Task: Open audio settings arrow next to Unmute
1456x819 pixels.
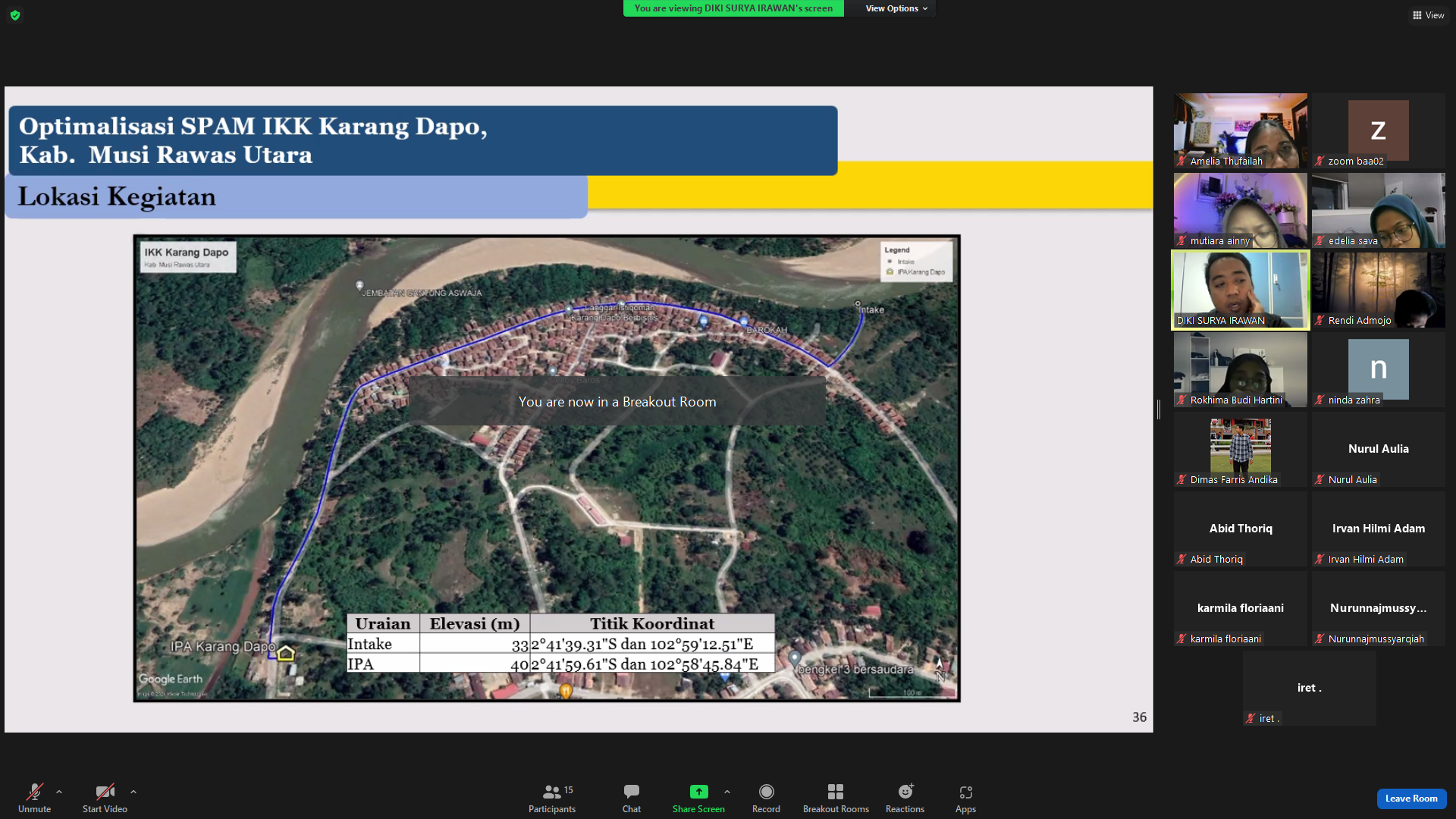Action: 59,792
